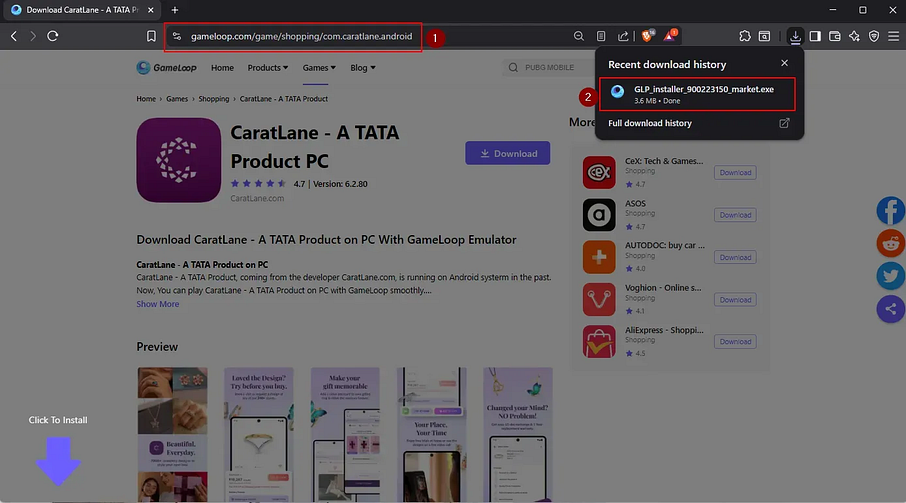Open reader mode icon in address bar
The width and height of the screenshot is (906, 503).
point(601,36)
